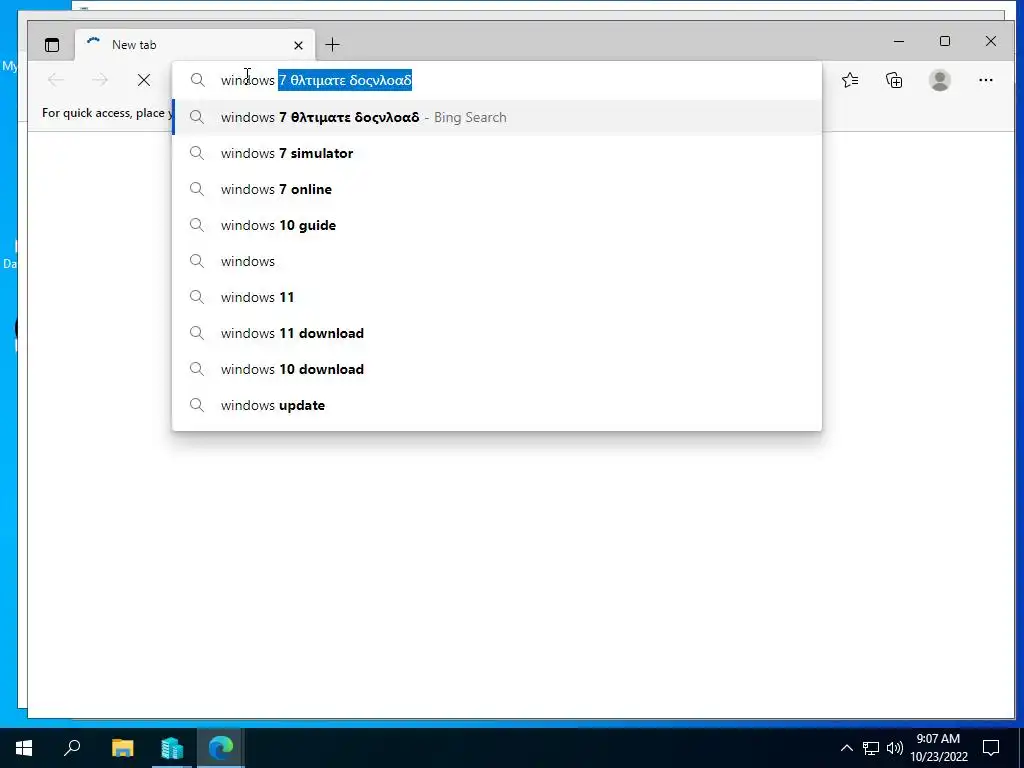Select the plain windows suggestion
This screenshot has height=768, width=1024.
[x=497, y=261]
